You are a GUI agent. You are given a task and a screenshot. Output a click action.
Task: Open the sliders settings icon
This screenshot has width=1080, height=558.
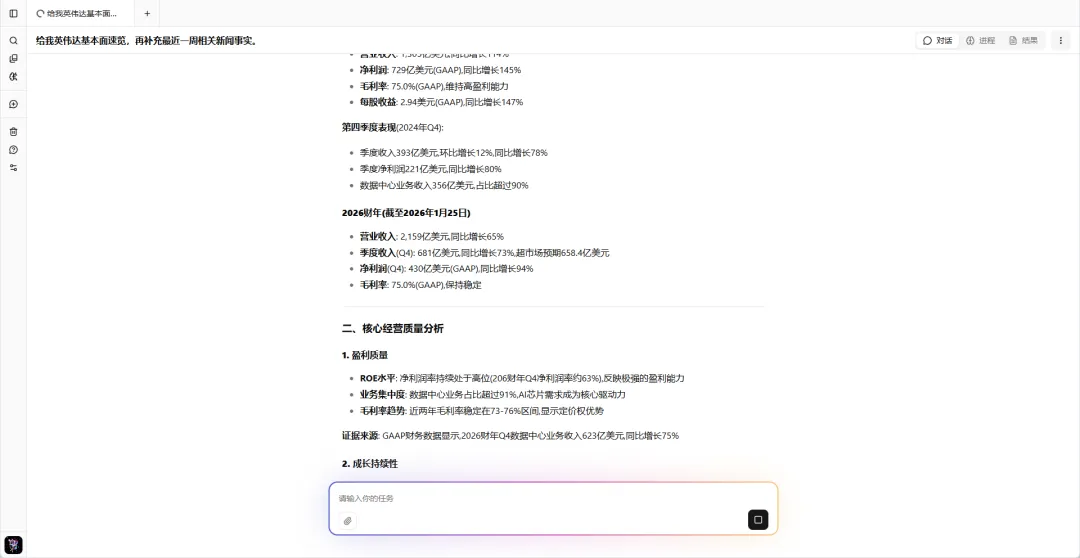pyautogui.click(x=13, y=167)
